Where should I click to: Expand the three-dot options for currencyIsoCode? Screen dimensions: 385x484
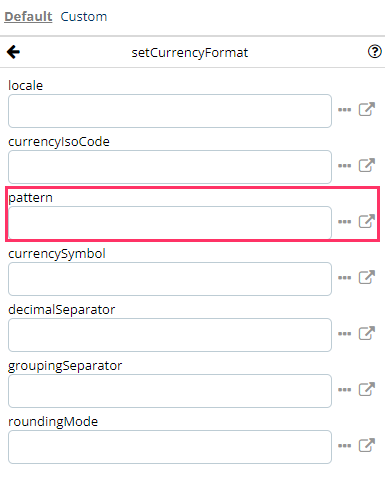pyautogui.click(x=345, y=166)
